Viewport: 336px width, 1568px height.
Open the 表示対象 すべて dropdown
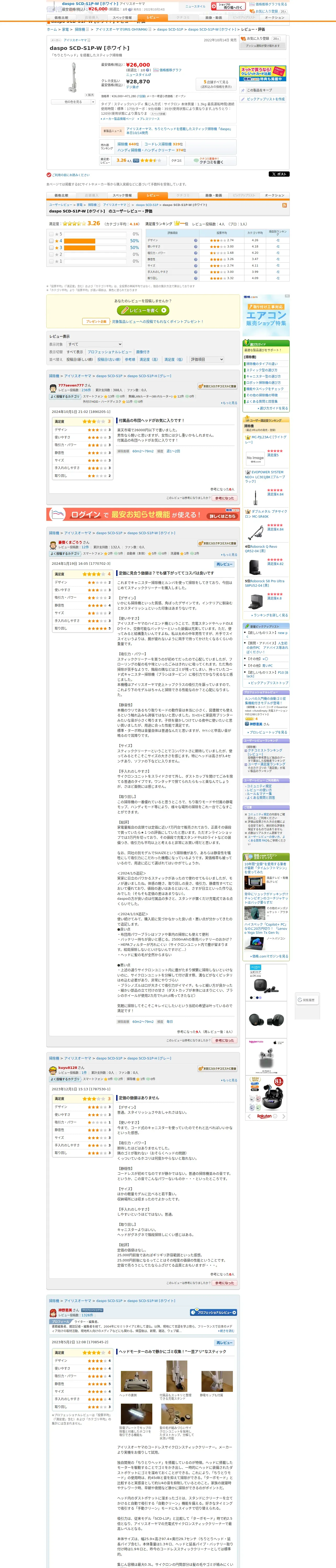point(94,344)
